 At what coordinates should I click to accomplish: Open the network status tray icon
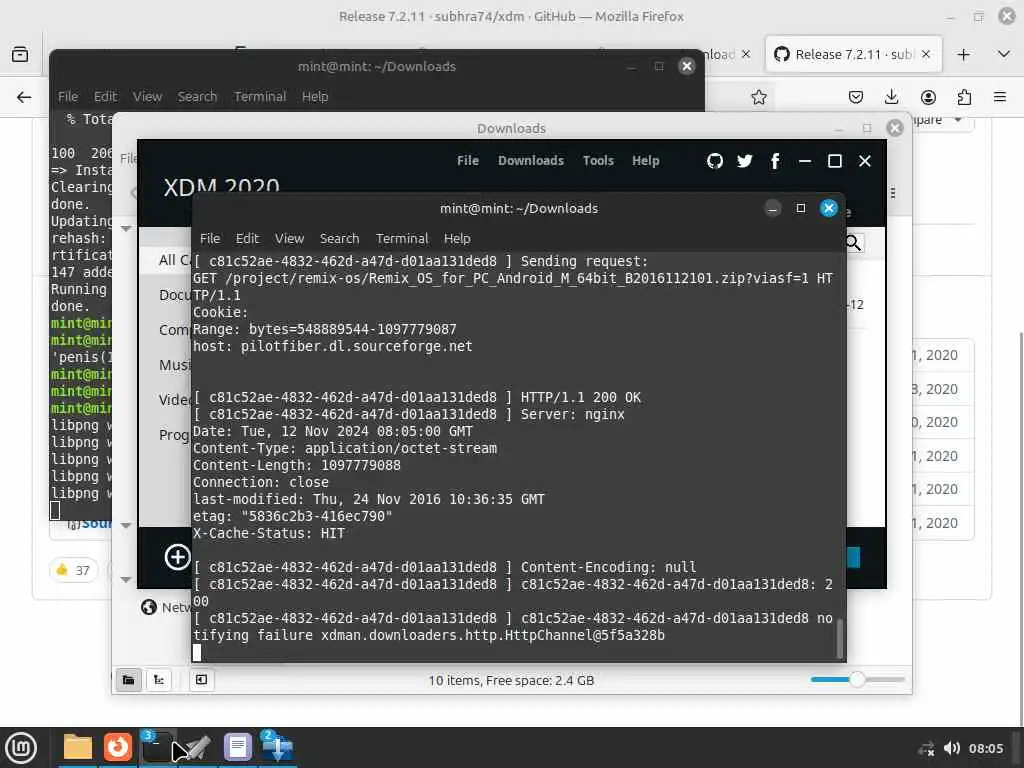pyautogui.click(x=926, y=748)
